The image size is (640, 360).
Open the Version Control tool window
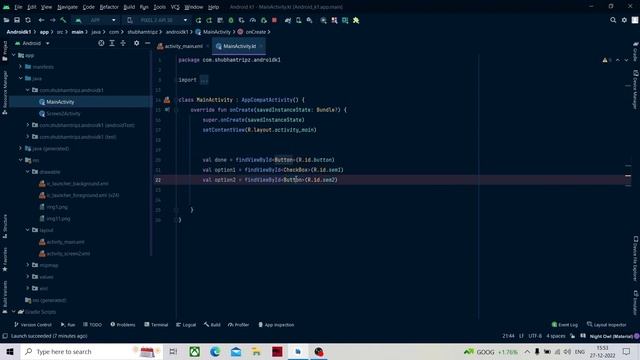tap(33, 325)
